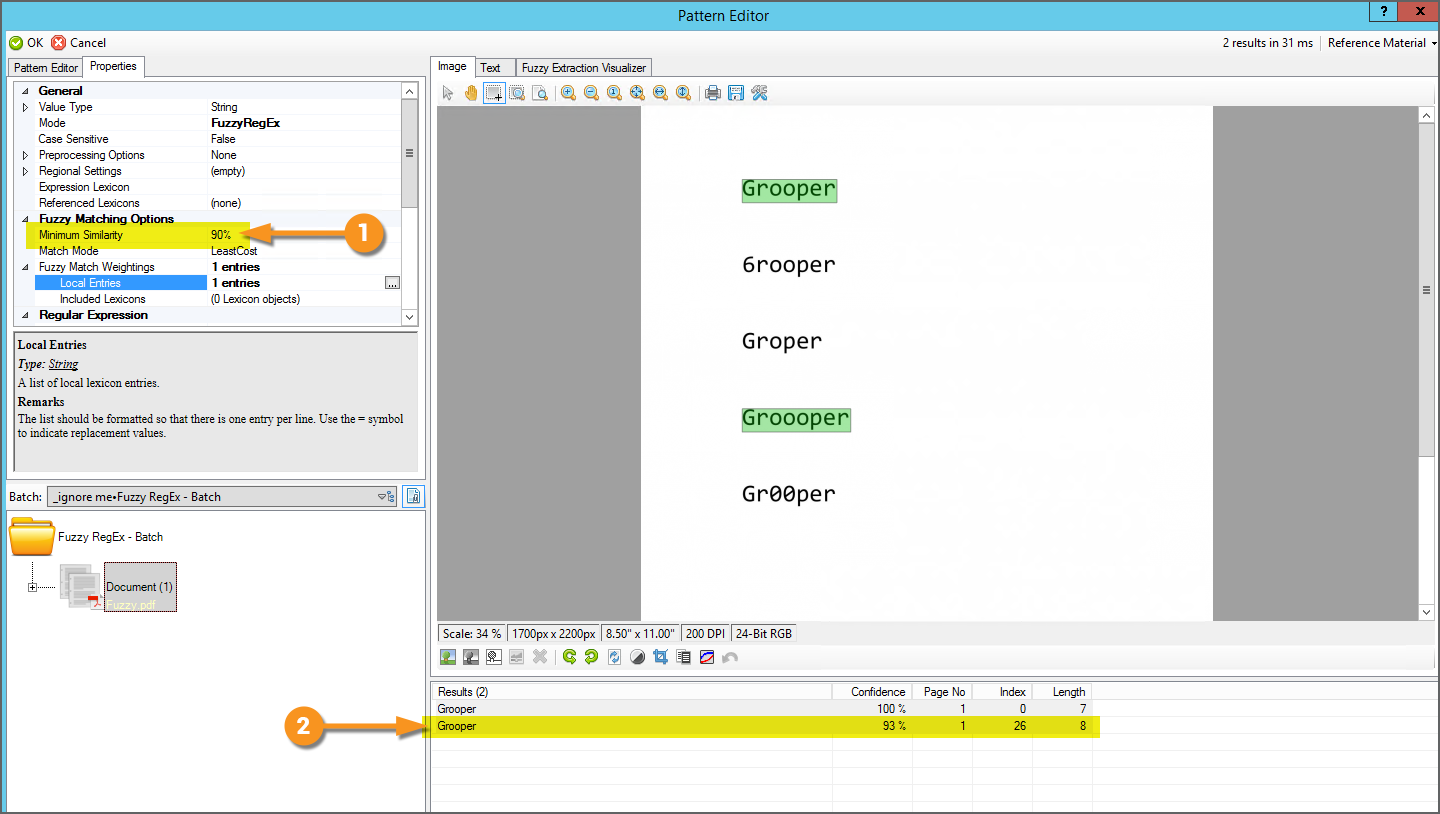Open the image tools settings

tap(759, 93)
